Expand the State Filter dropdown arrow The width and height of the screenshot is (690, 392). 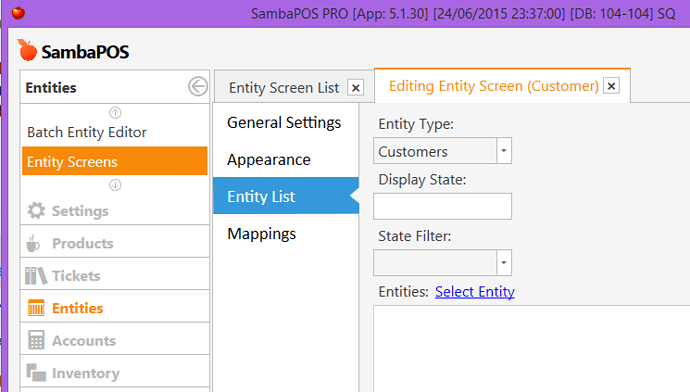click(504, 263)
